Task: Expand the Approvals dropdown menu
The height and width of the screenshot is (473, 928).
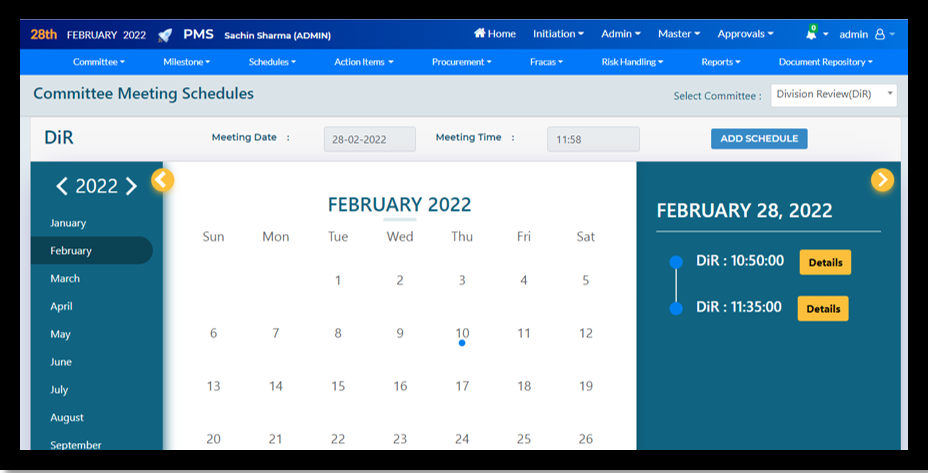Action: pos(745,34)
